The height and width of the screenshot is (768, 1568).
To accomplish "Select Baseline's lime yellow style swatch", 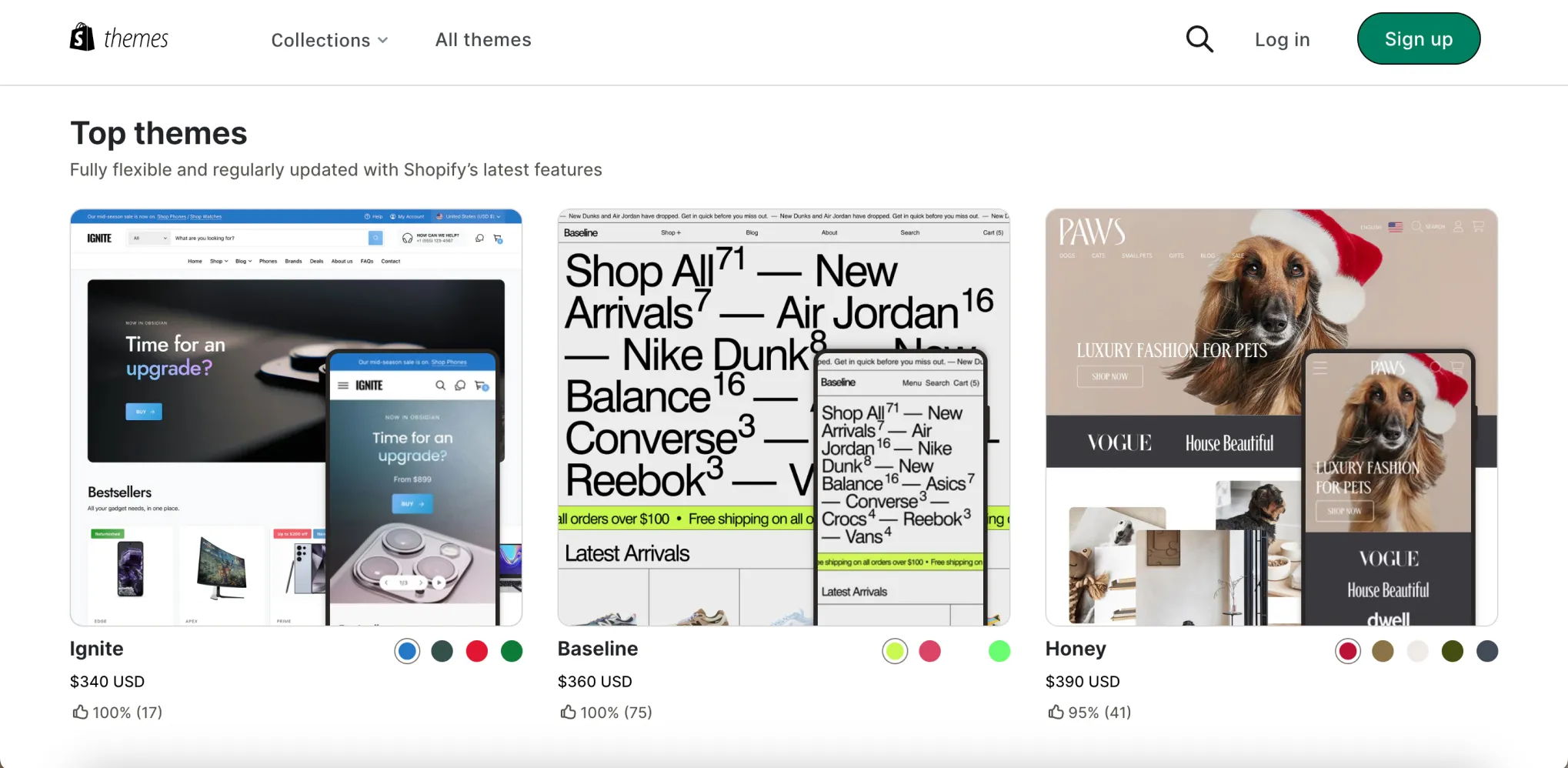I will tap(895, 651).
